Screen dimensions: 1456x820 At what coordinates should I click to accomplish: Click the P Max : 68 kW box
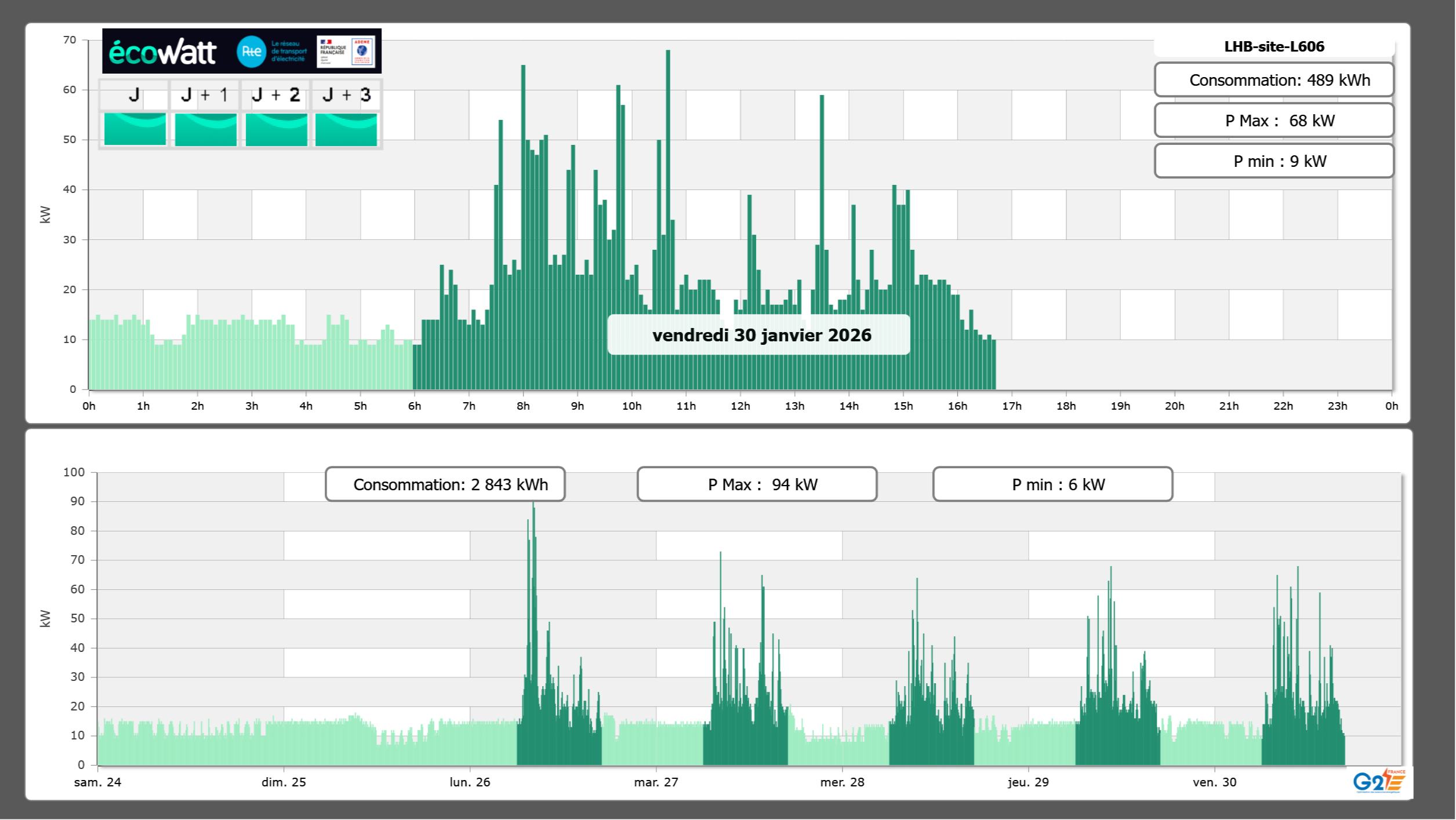[1274, 121]
